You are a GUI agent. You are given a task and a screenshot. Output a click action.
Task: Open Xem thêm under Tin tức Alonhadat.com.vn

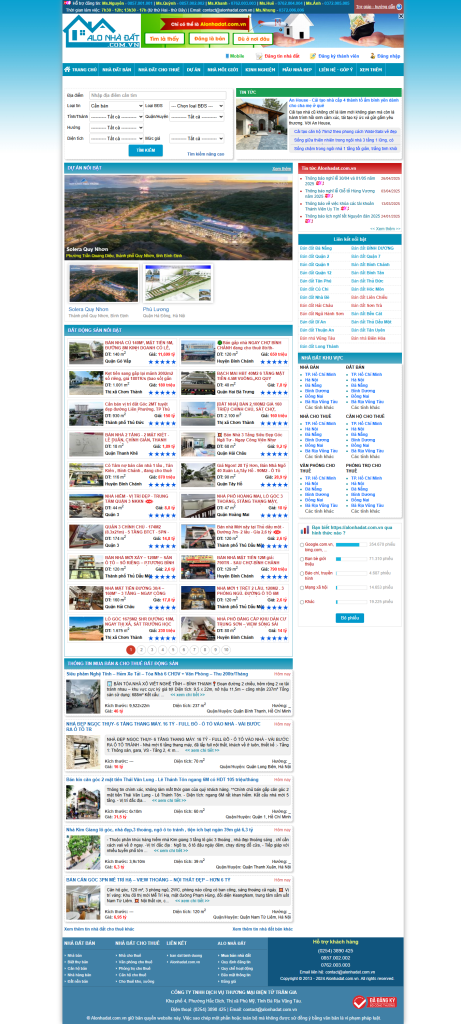(x=385, y=229)
